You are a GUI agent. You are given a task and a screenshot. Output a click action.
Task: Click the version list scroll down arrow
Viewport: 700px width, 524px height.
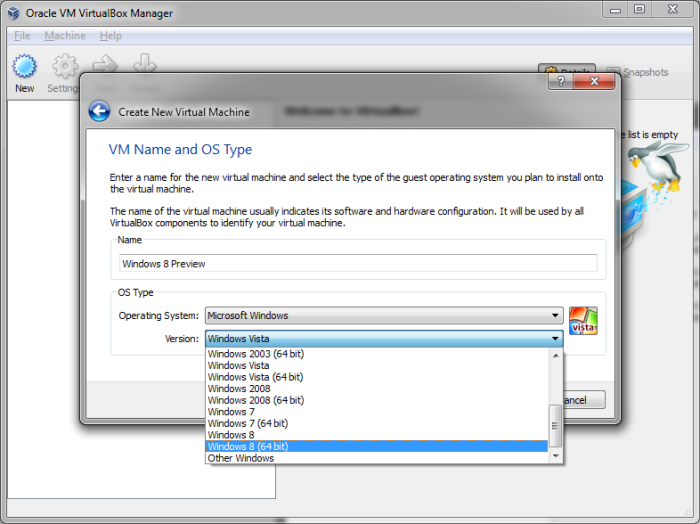coord(555,456)
